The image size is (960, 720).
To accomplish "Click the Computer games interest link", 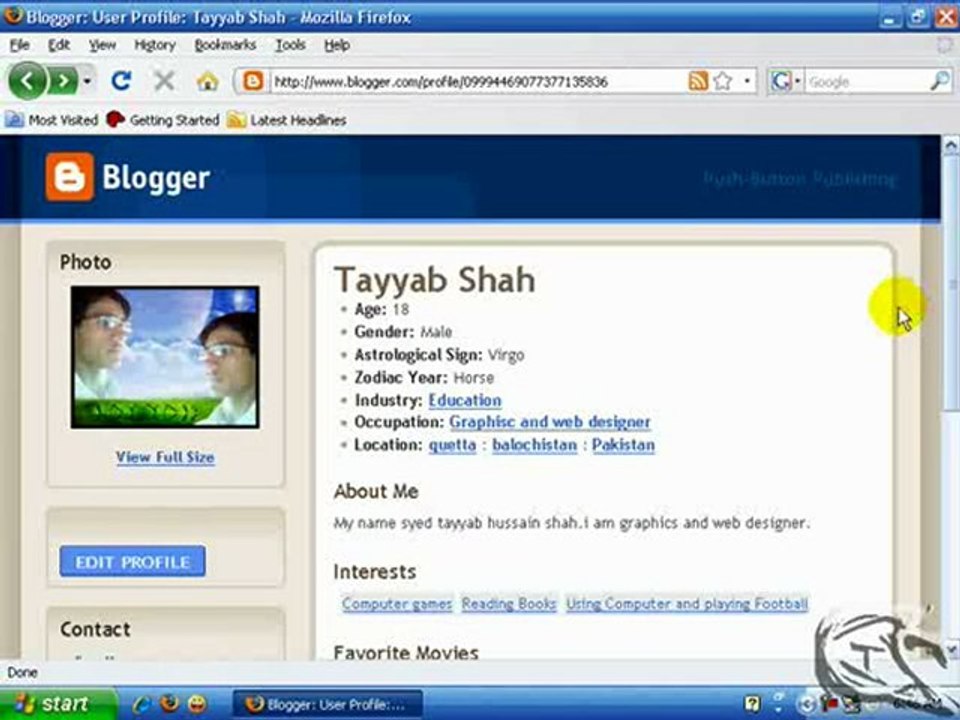I will pos(397,604).
